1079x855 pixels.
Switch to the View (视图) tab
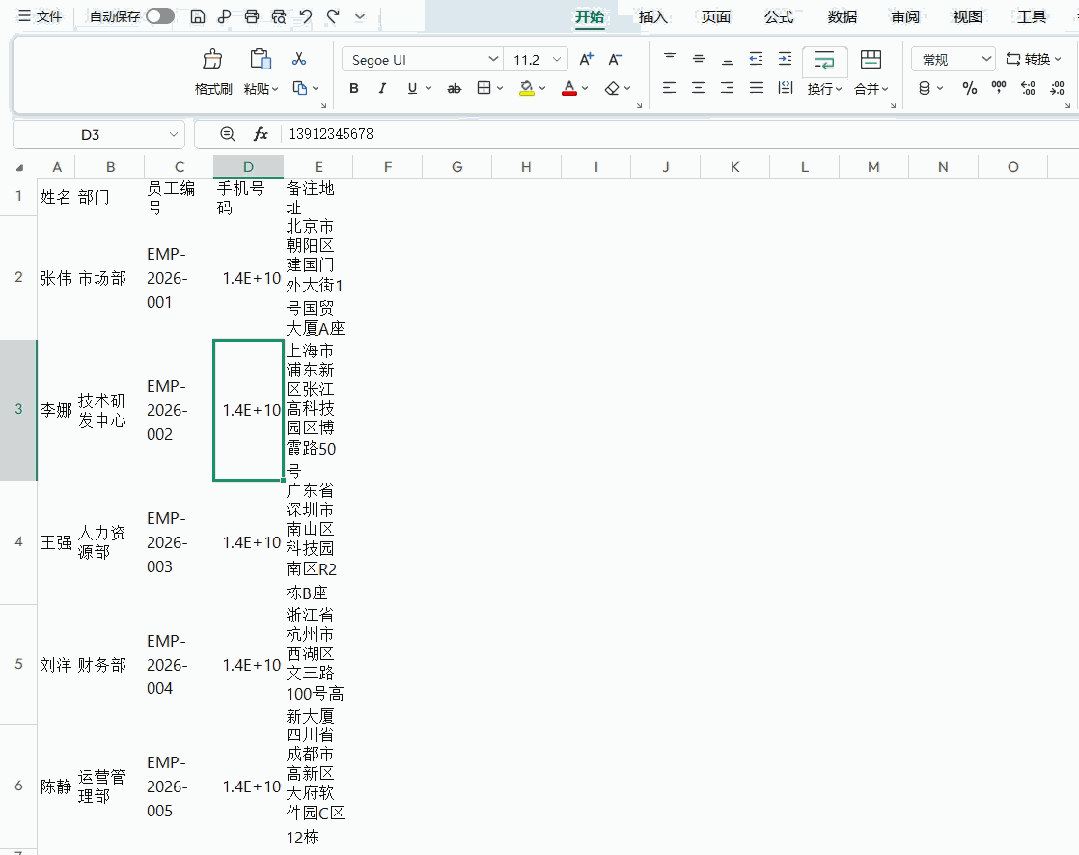pyautogui.click(x=968, y=17)
